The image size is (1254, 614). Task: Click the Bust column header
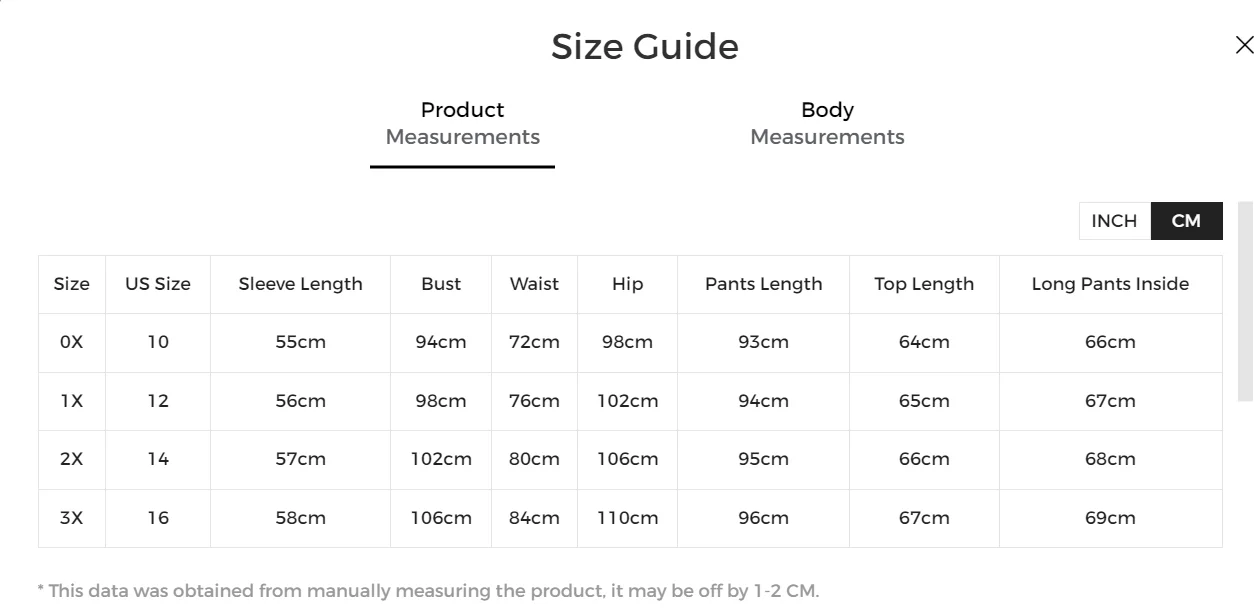tap(441, 284)
